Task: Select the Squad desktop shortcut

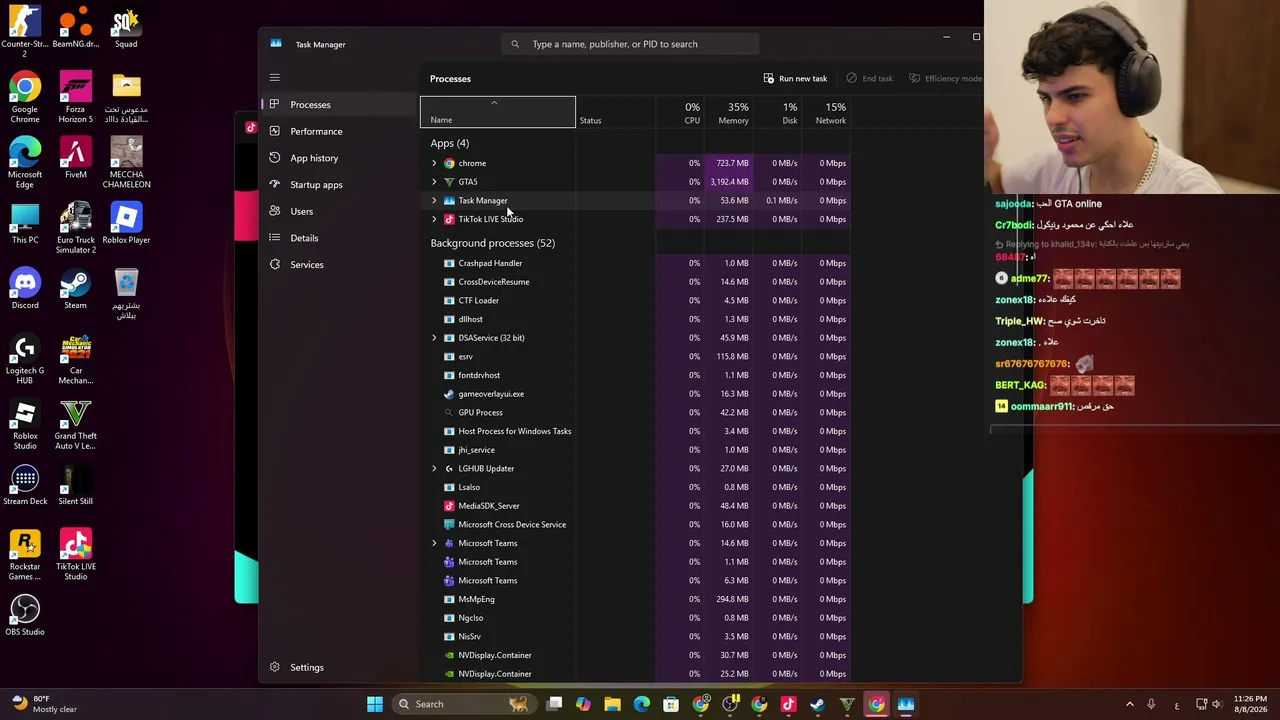Action: pyautogui.click(x=126, y=27)
